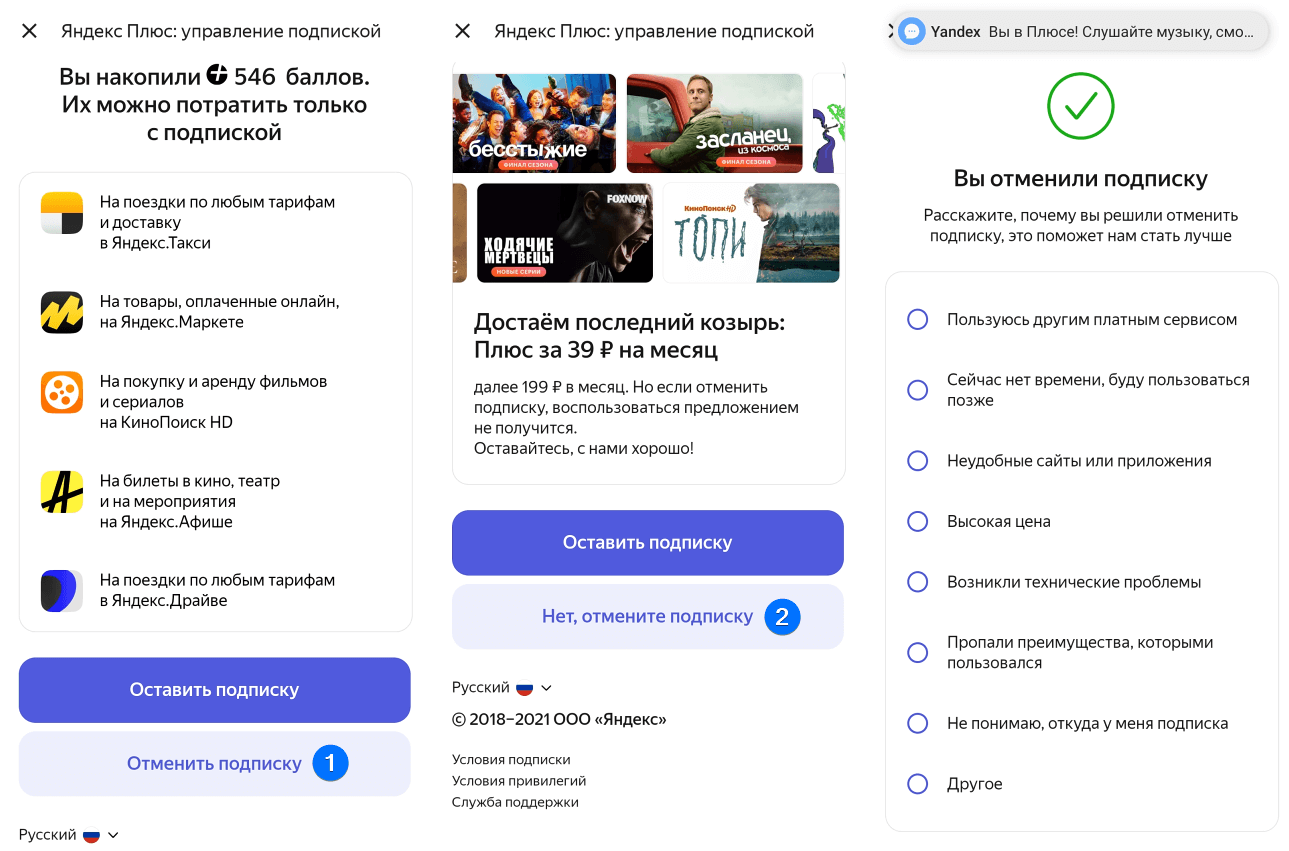The width and height of the screenshot is (1289, 851).
Task: Tap the Yandex notification chat icon
Action: click(912, 31)
